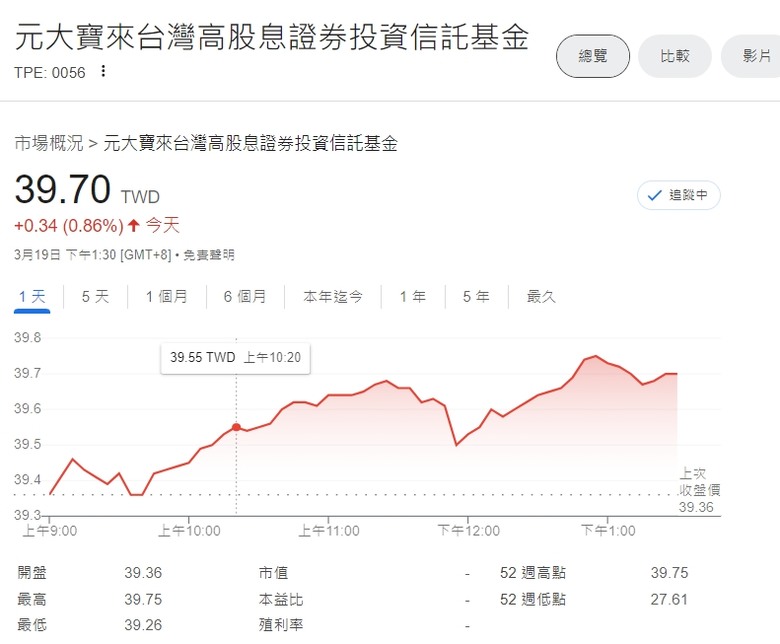
Task: Click the 52 週低點 value 27.61
Action: point(669,599)
